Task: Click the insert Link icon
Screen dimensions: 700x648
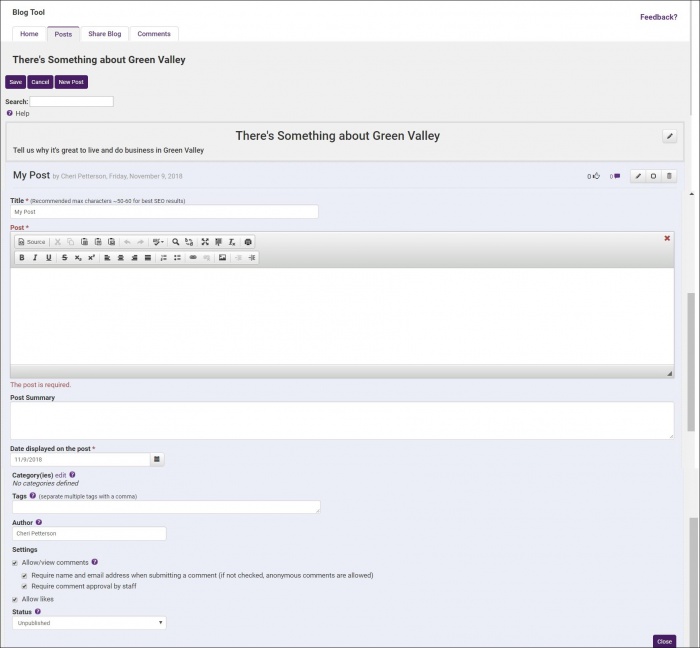Action: (193, 258)
